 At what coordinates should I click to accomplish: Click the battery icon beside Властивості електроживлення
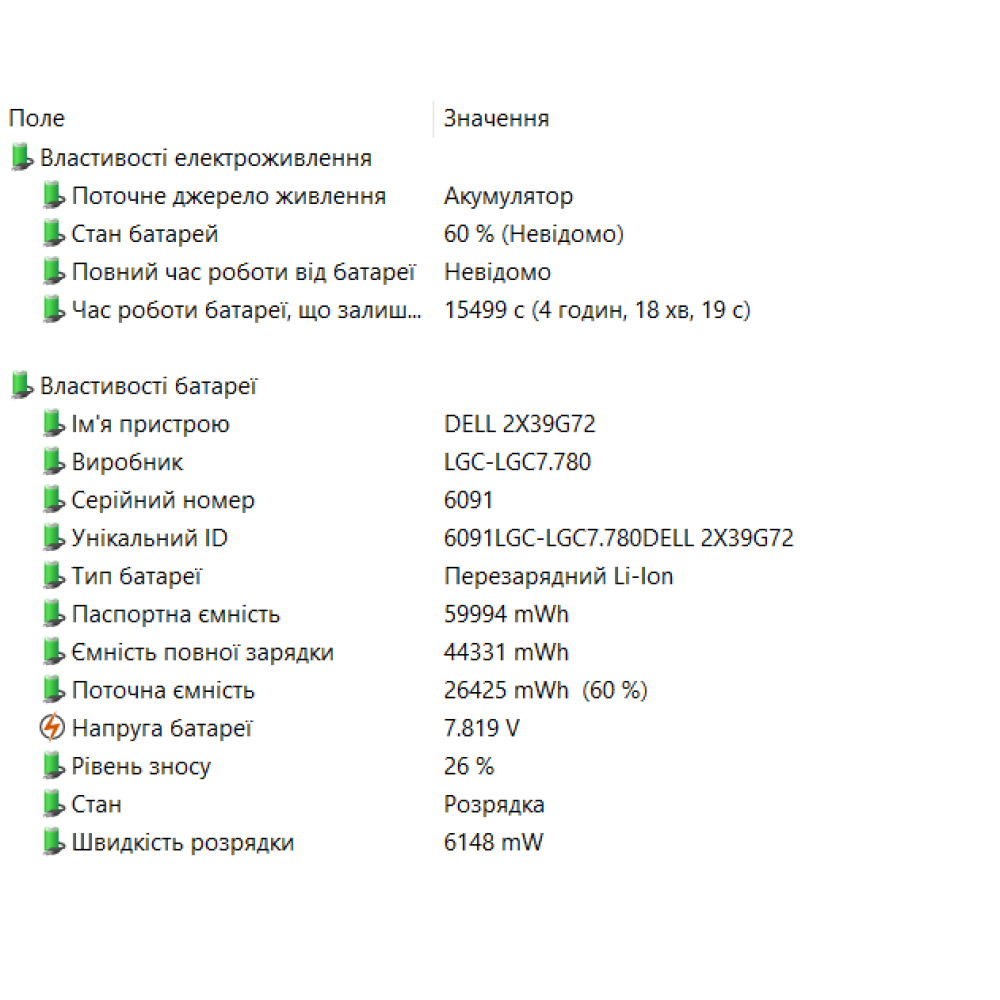22,158
